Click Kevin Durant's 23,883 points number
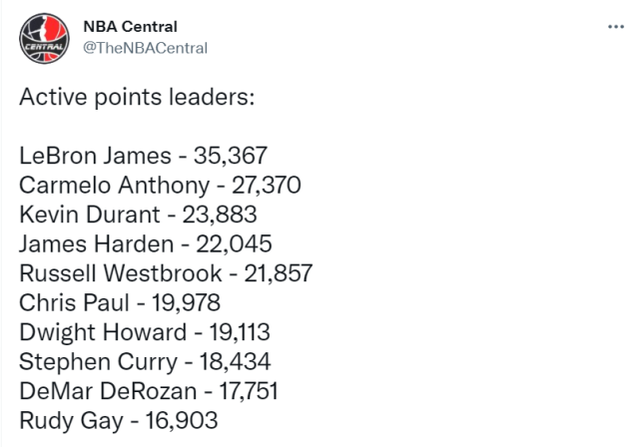640x447 pixels. click(x=222, y=214)
